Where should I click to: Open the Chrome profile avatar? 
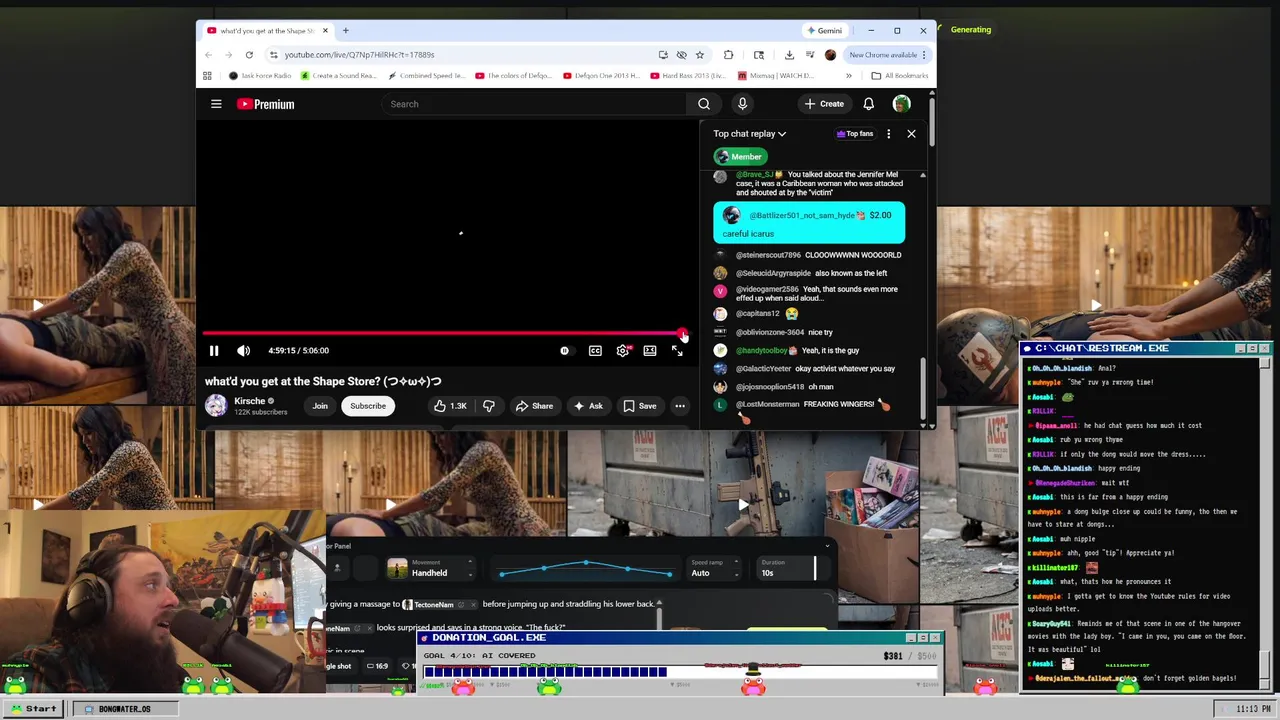pos(830,55)
